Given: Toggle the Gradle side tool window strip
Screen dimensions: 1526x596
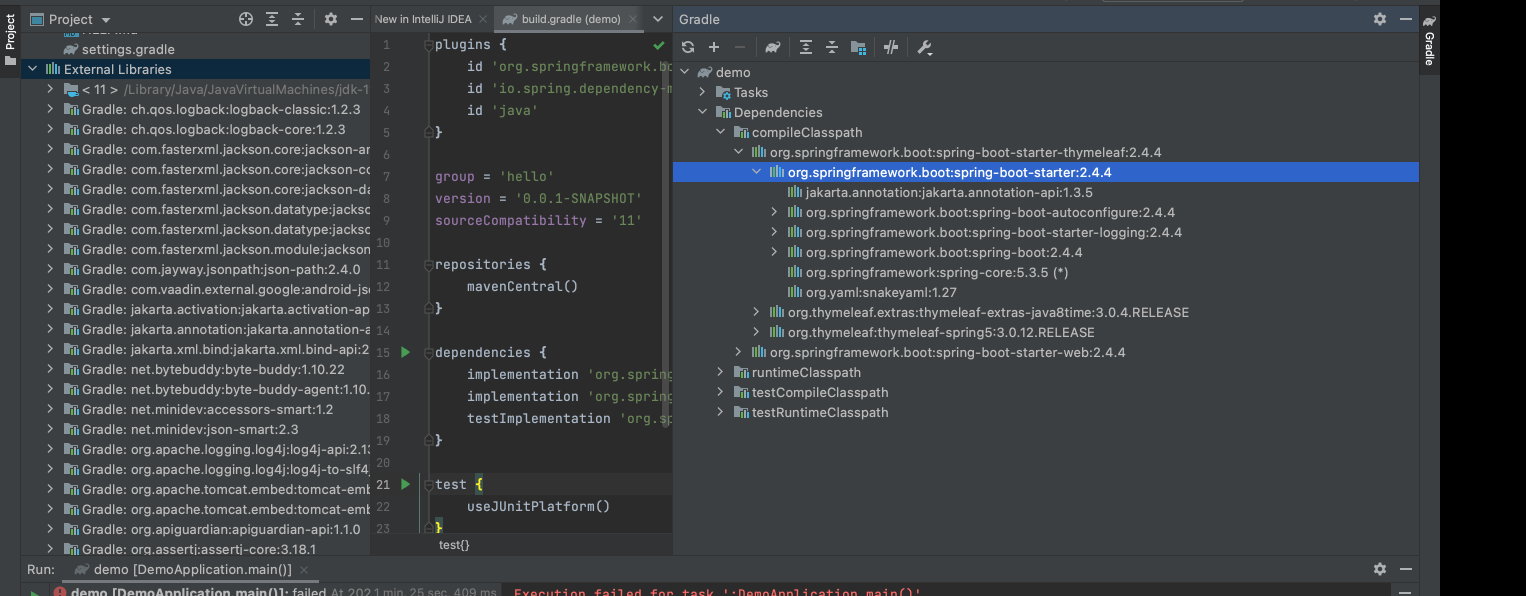Looking at the screenshot, I should click(1429, 40).
